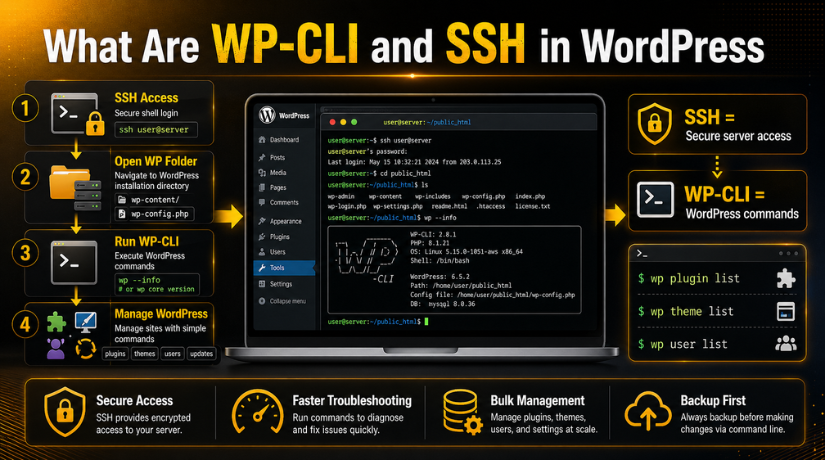Click the Backup First cloud upload icon
The height and width of the screenshot is (460, 825).
(x=648, y=412)
